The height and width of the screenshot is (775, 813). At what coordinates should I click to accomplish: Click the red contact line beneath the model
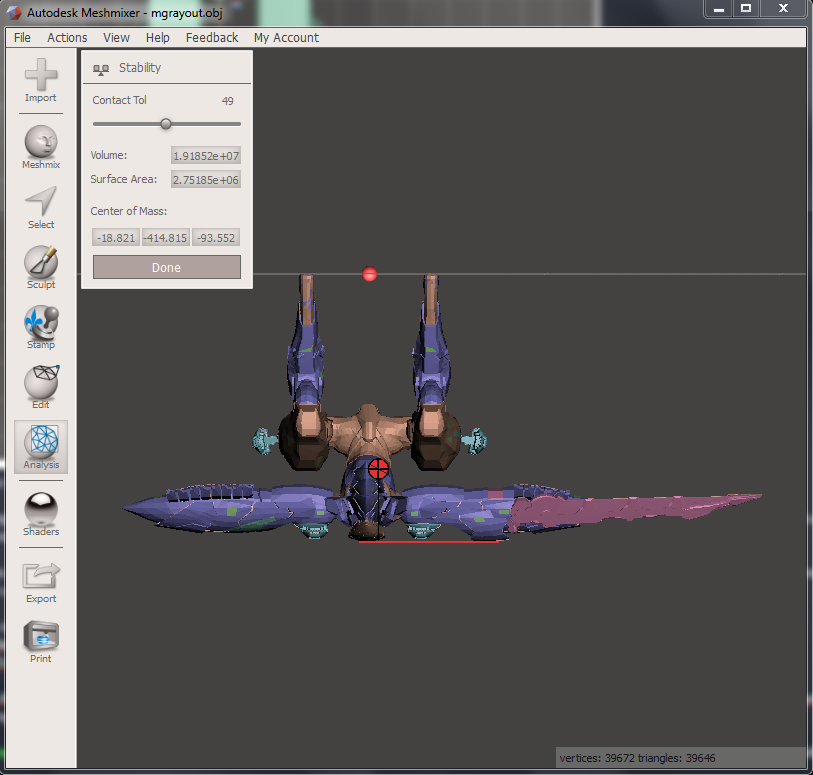coord(428,542)
